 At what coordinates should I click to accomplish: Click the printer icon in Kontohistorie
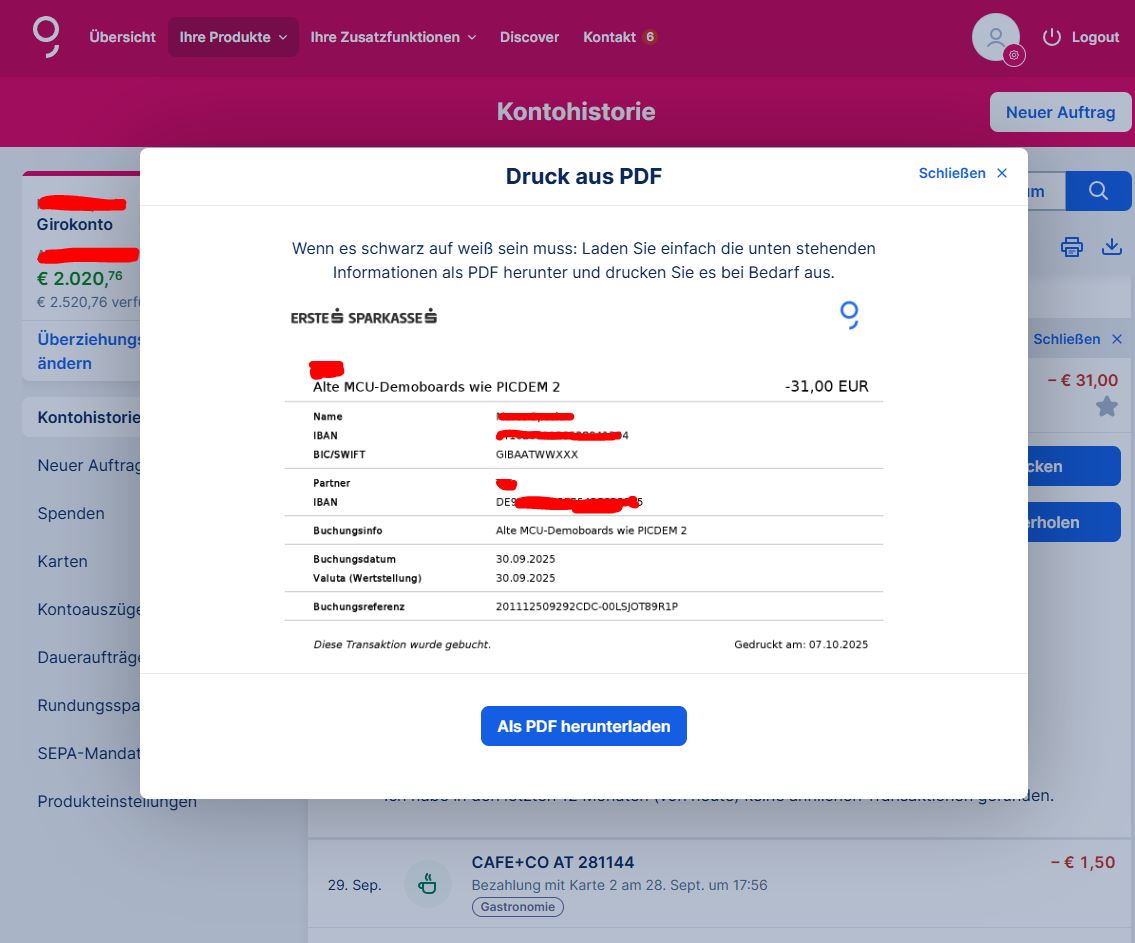(x=1071, y=247)
